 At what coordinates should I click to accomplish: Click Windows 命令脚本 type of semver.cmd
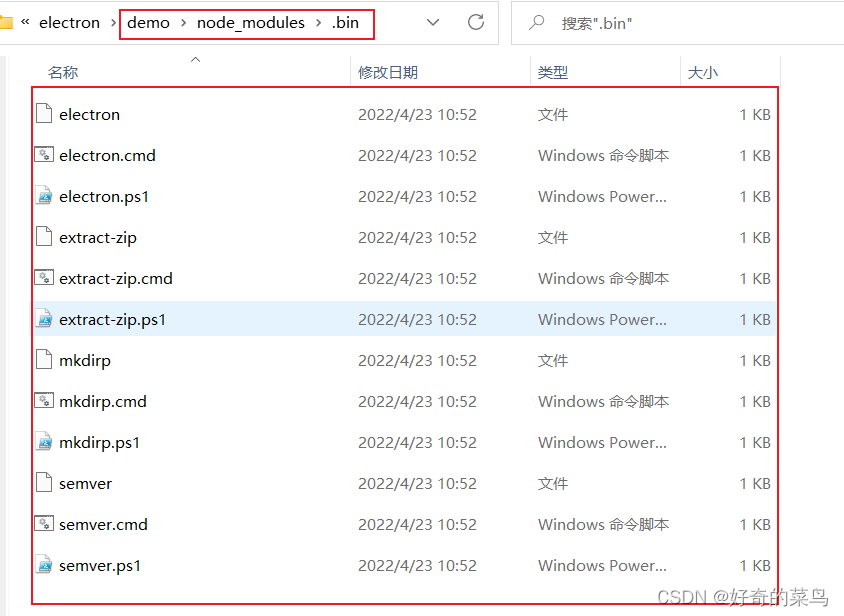point(603,524)
